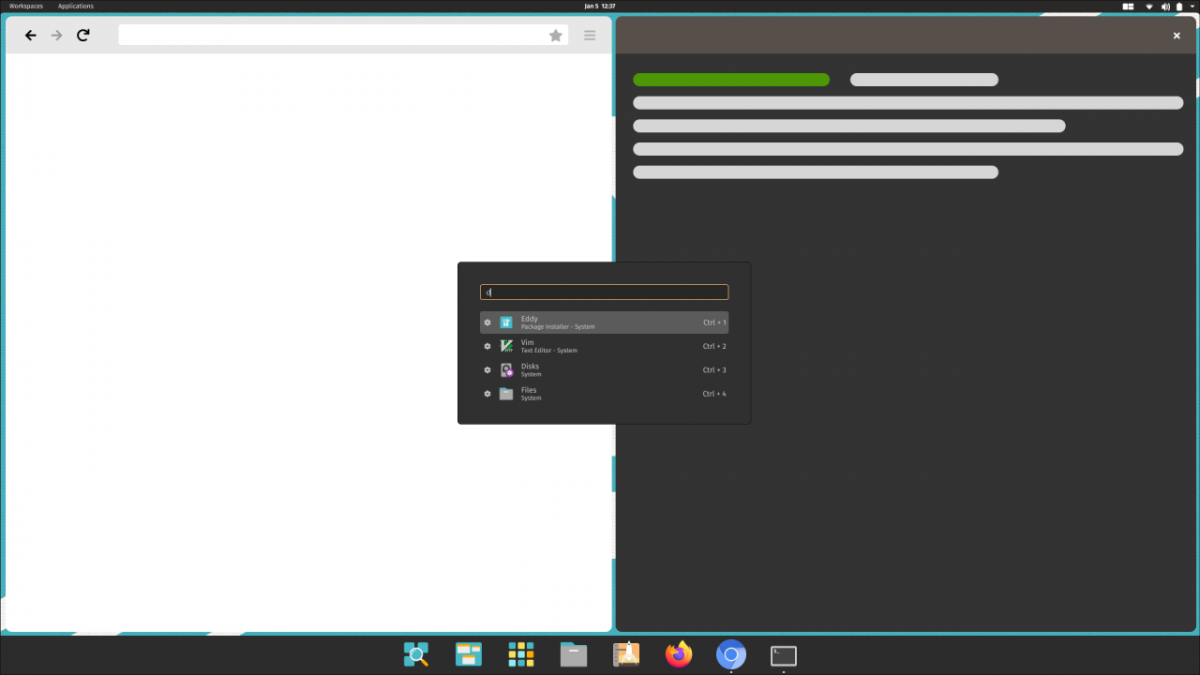Launch Chromium from the dock
Viewport: 1200px width, 675px height.
point(730,655)
